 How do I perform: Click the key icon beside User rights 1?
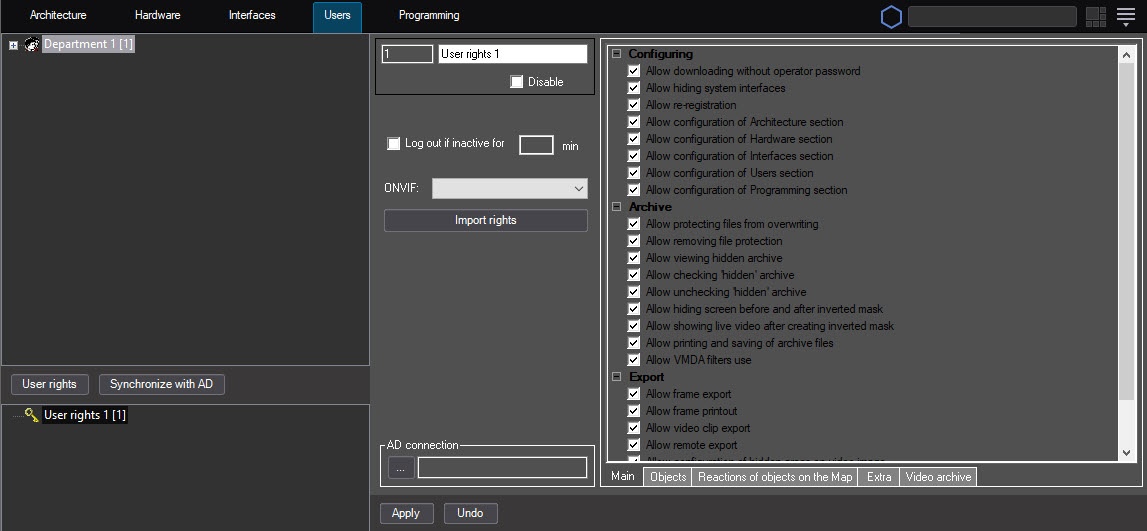point(32,415)
